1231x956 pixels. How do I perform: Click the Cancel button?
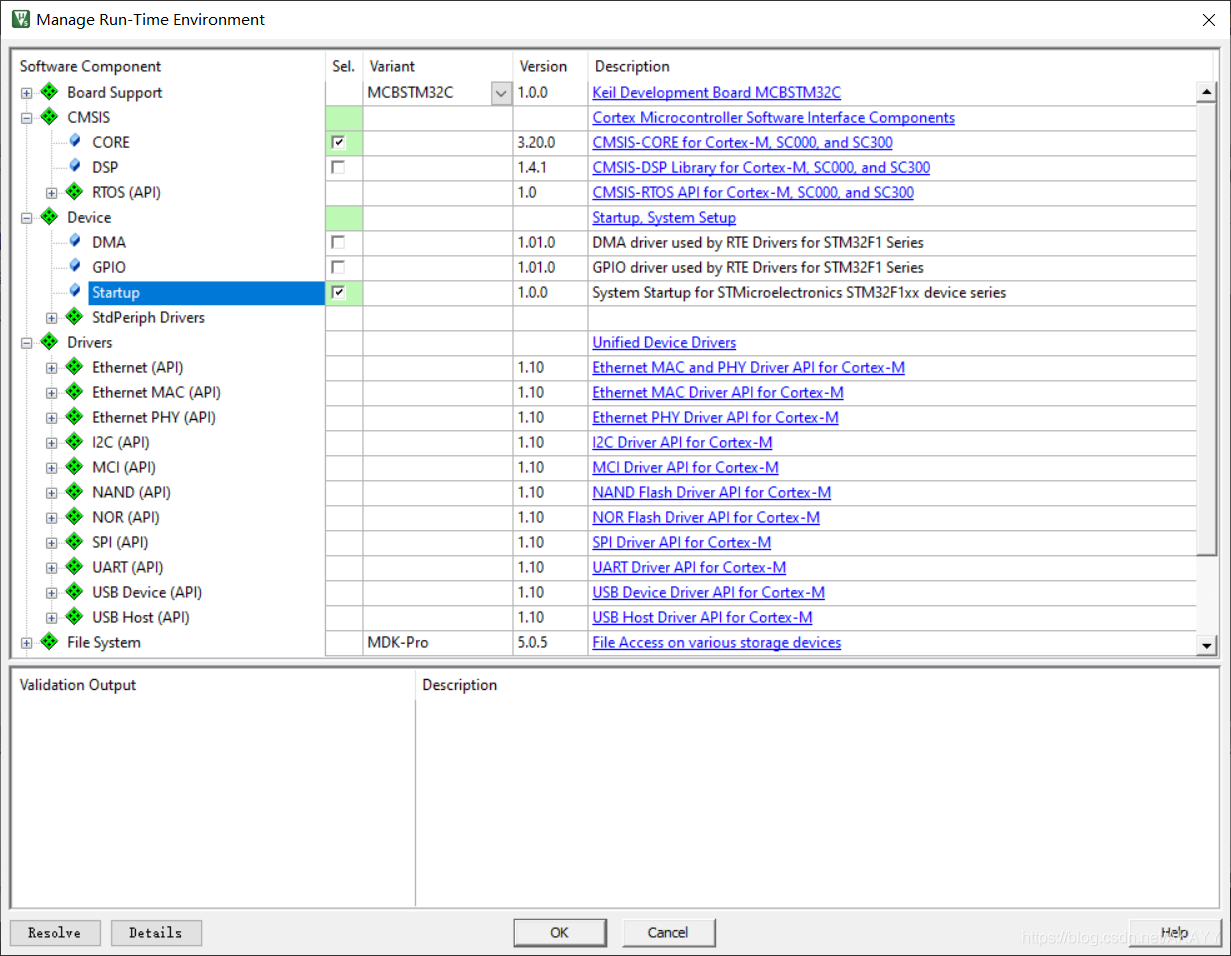coord(668,933)
